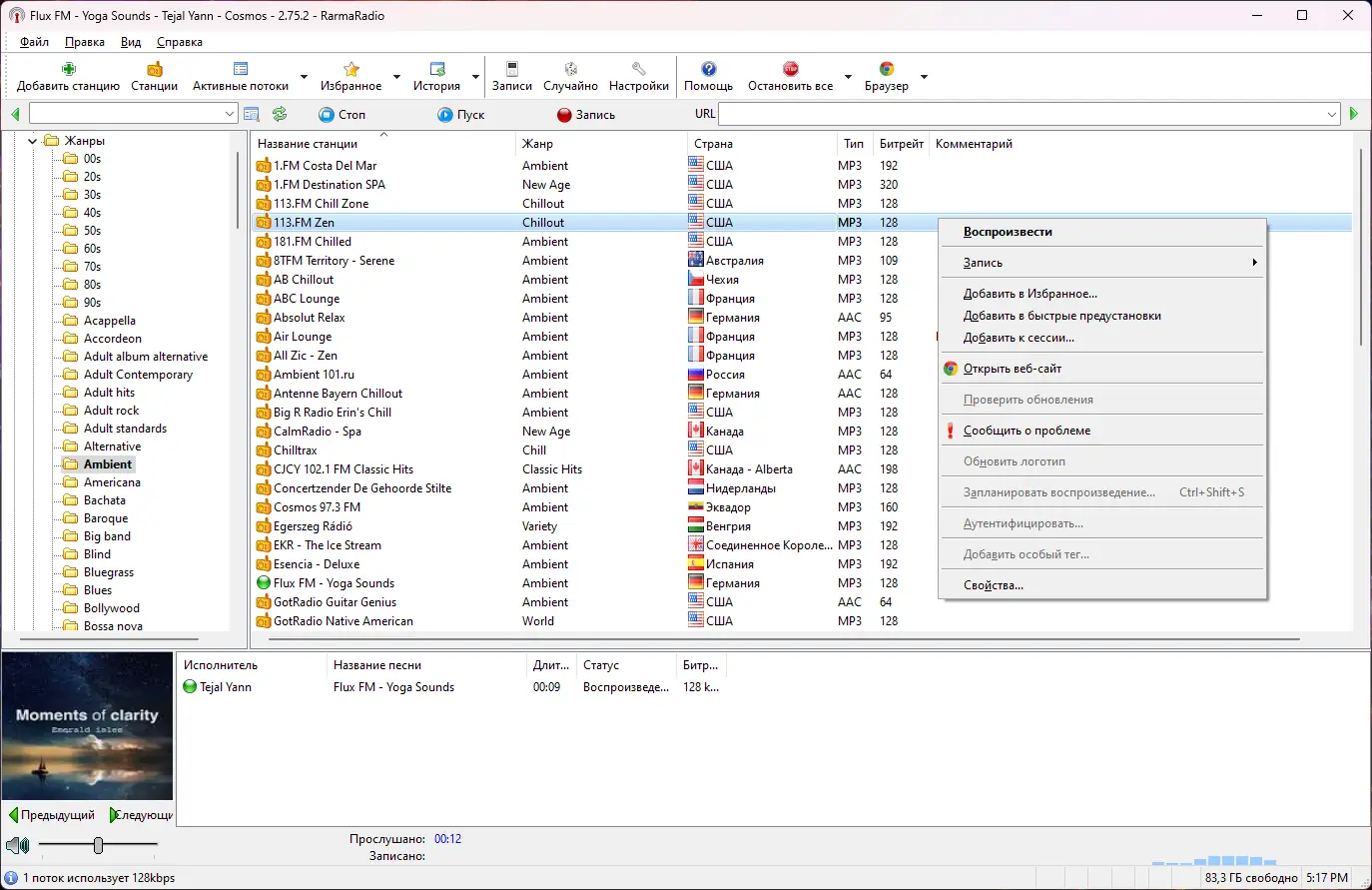Select Acappella genre folder
The height and width of the screenshot is (890, 1372).
pyautogui.click(x=109, y=321)
